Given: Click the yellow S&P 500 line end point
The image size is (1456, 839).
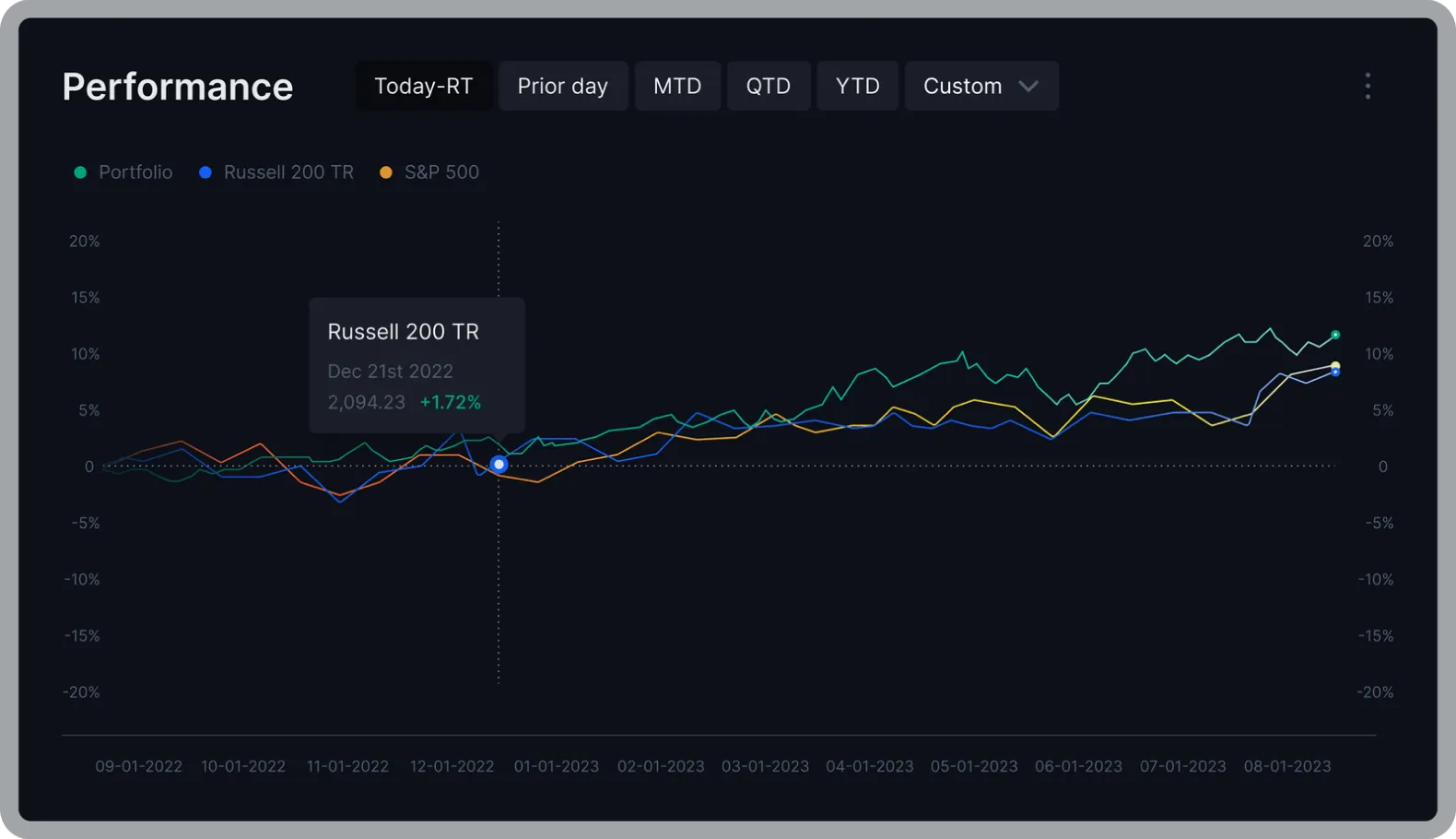Looking at the screenshot, I should [x=1335, y=366].
